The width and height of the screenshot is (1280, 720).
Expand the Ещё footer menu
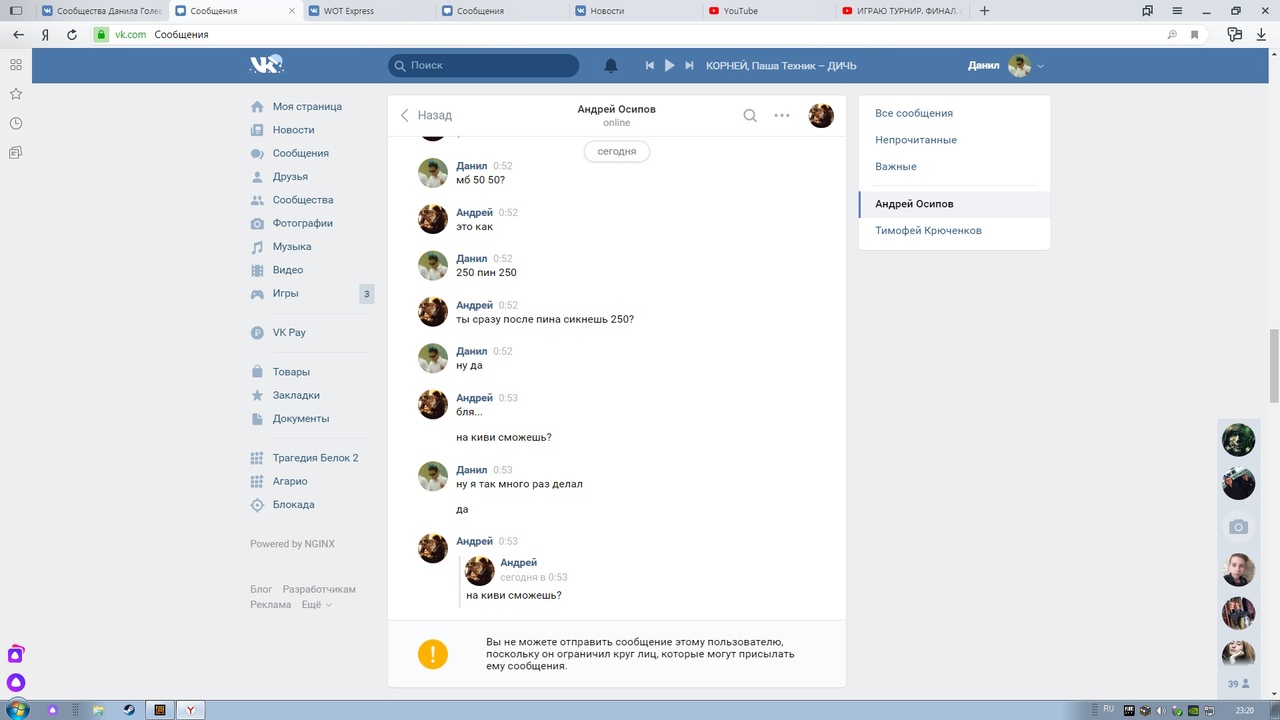point(316,605)
